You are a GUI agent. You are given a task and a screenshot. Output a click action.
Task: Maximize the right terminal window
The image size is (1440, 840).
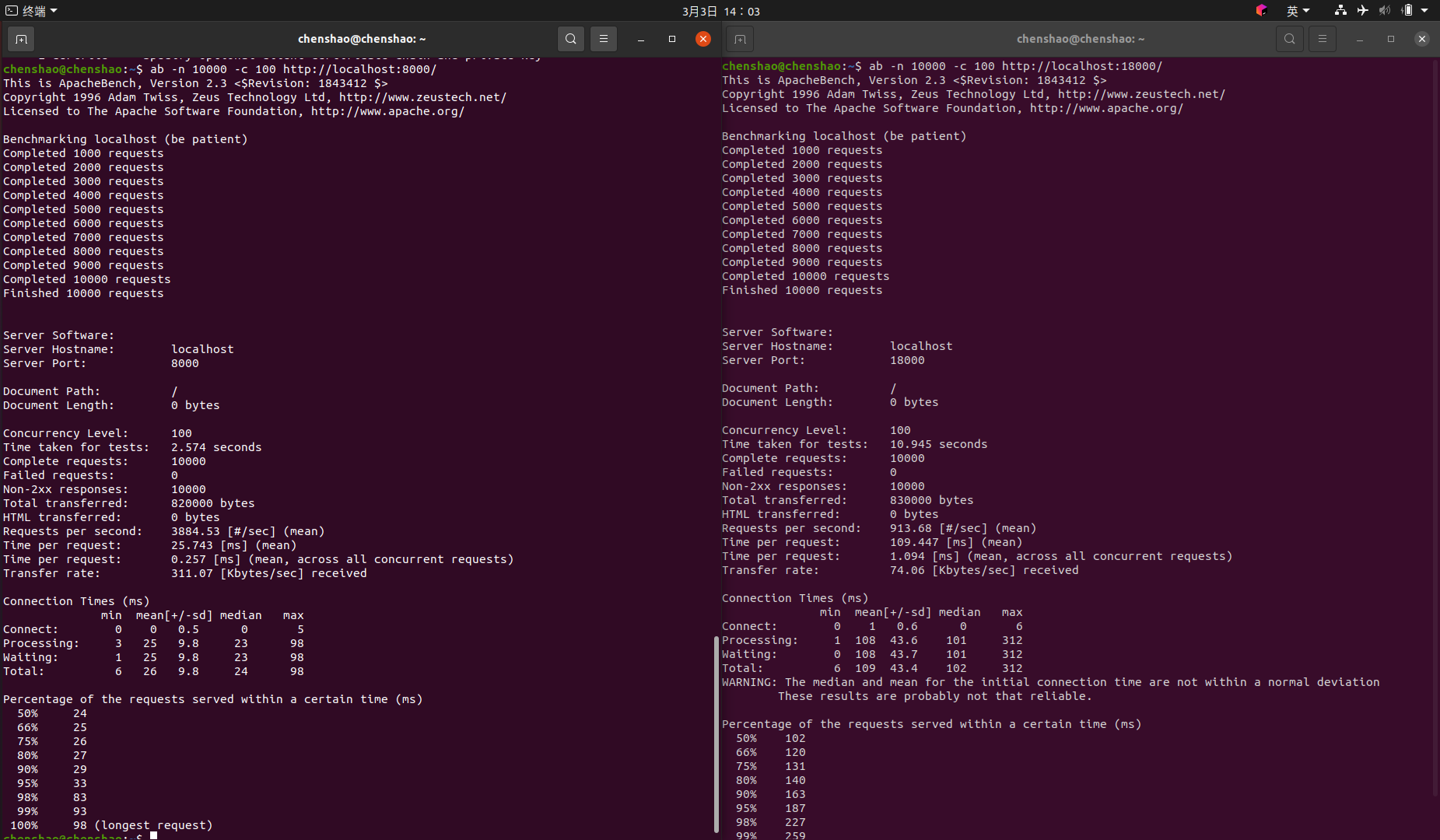tap(1391, 39)
